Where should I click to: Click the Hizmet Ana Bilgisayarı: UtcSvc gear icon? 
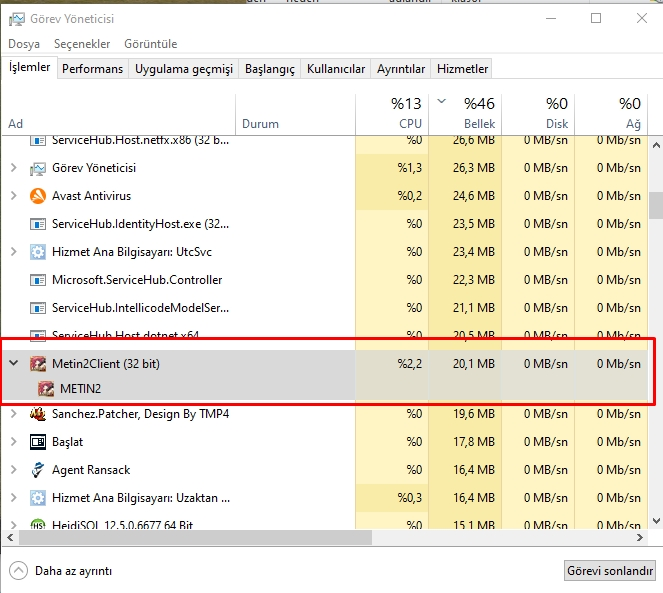(38, 252)
